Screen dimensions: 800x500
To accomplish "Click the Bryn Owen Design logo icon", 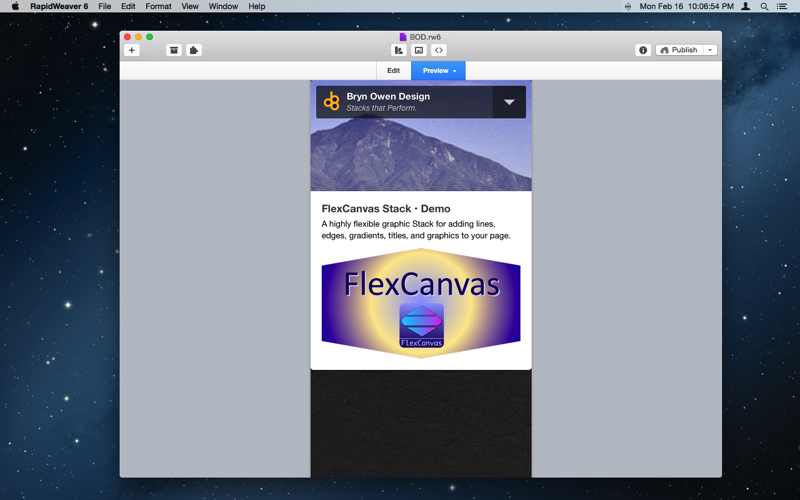I will [x=332, y=102].
